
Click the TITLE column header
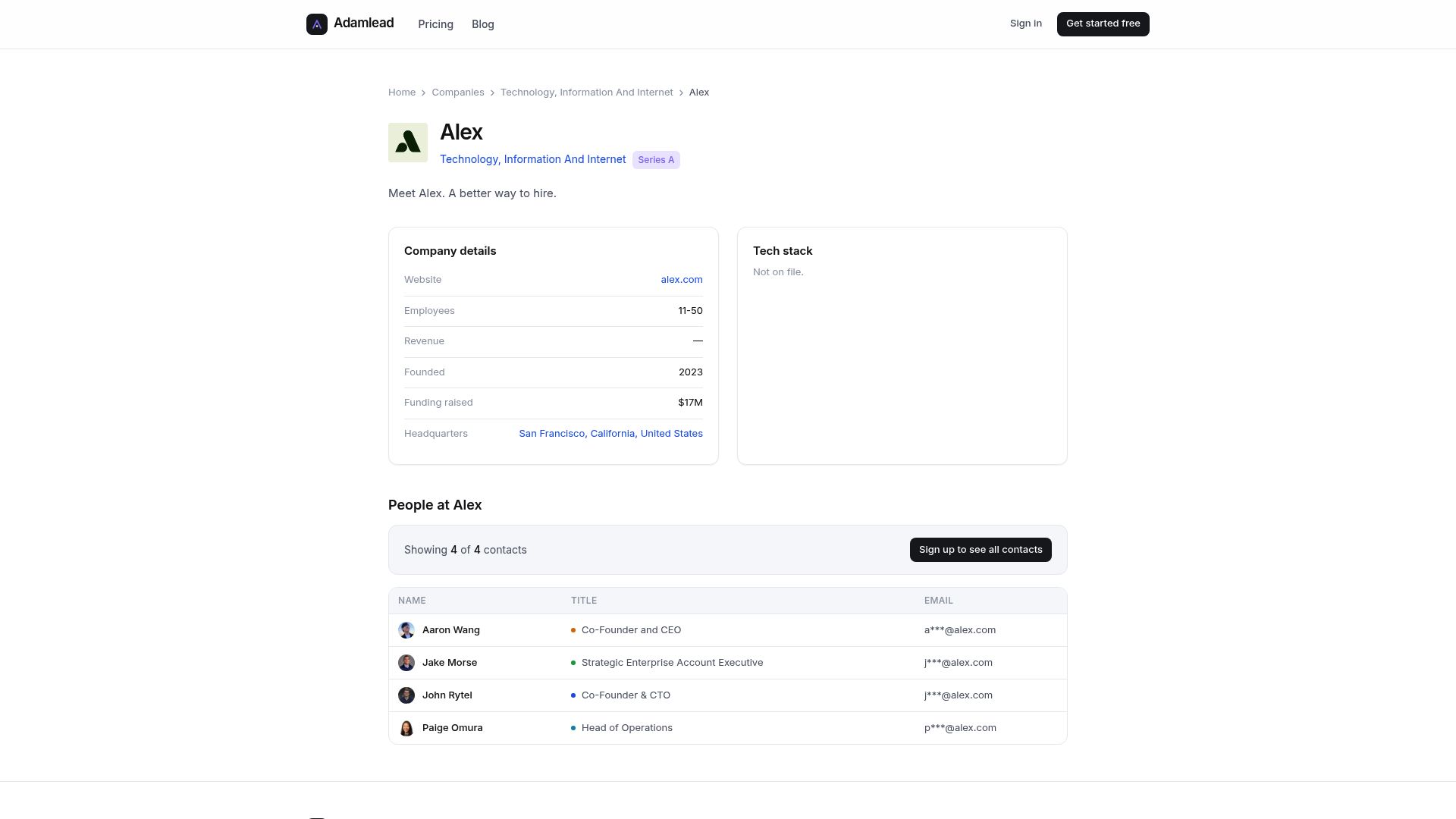pyautogui.click(x=584, y=601)
